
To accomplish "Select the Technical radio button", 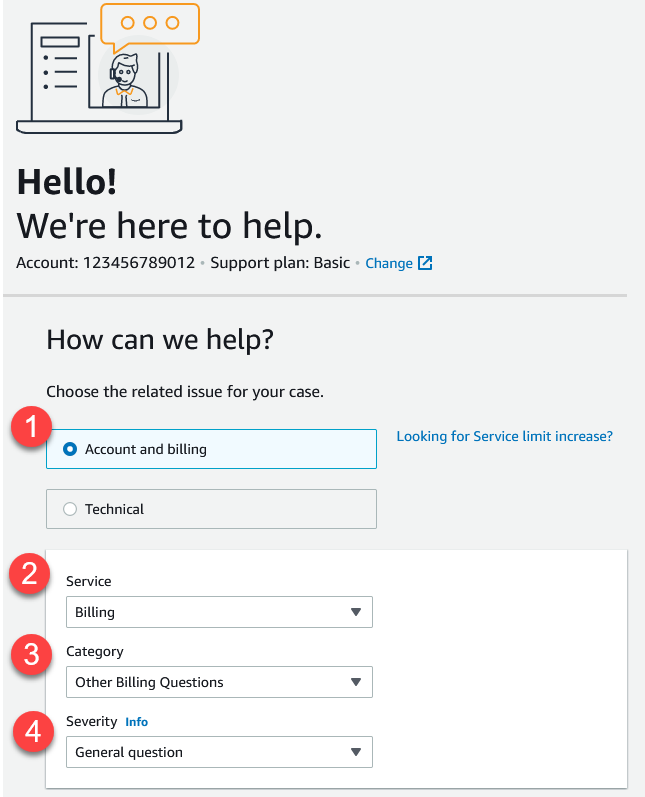I will (x=70, y=509).
